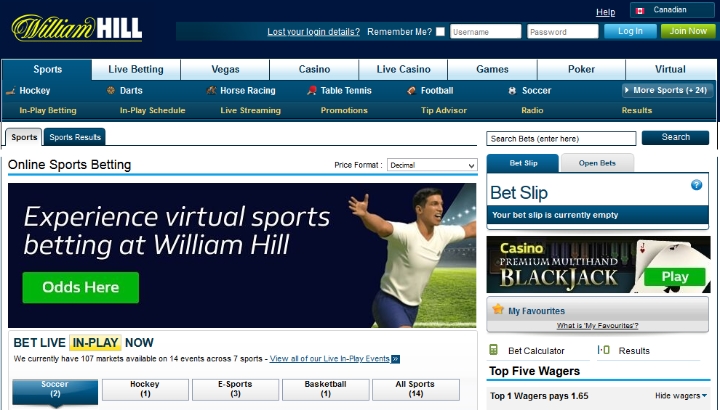Click Top 1 Wagers pays 1.65 text
The image size is (720, 410).
click(539, 396)
